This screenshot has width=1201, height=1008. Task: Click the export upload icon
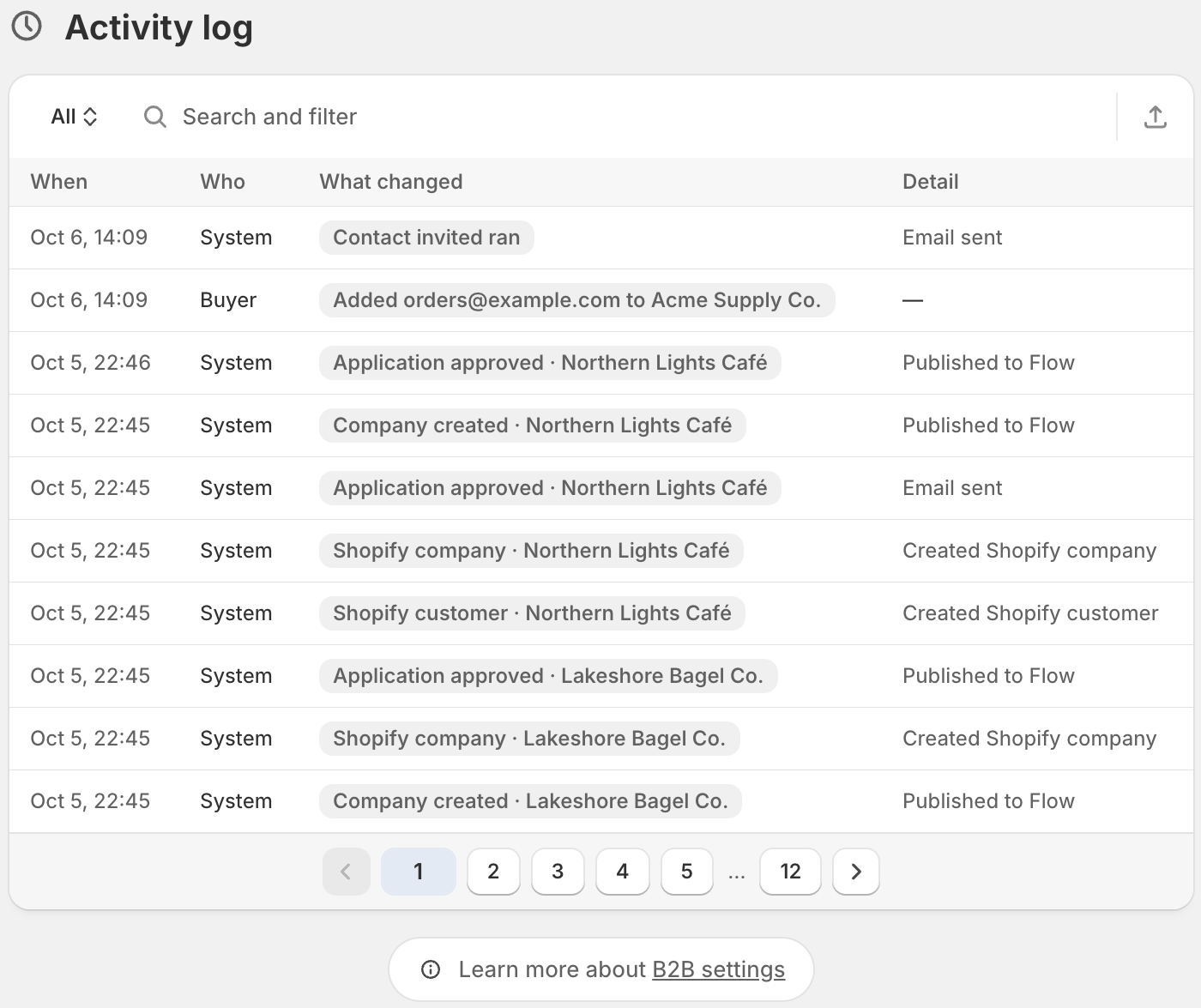1156,117
